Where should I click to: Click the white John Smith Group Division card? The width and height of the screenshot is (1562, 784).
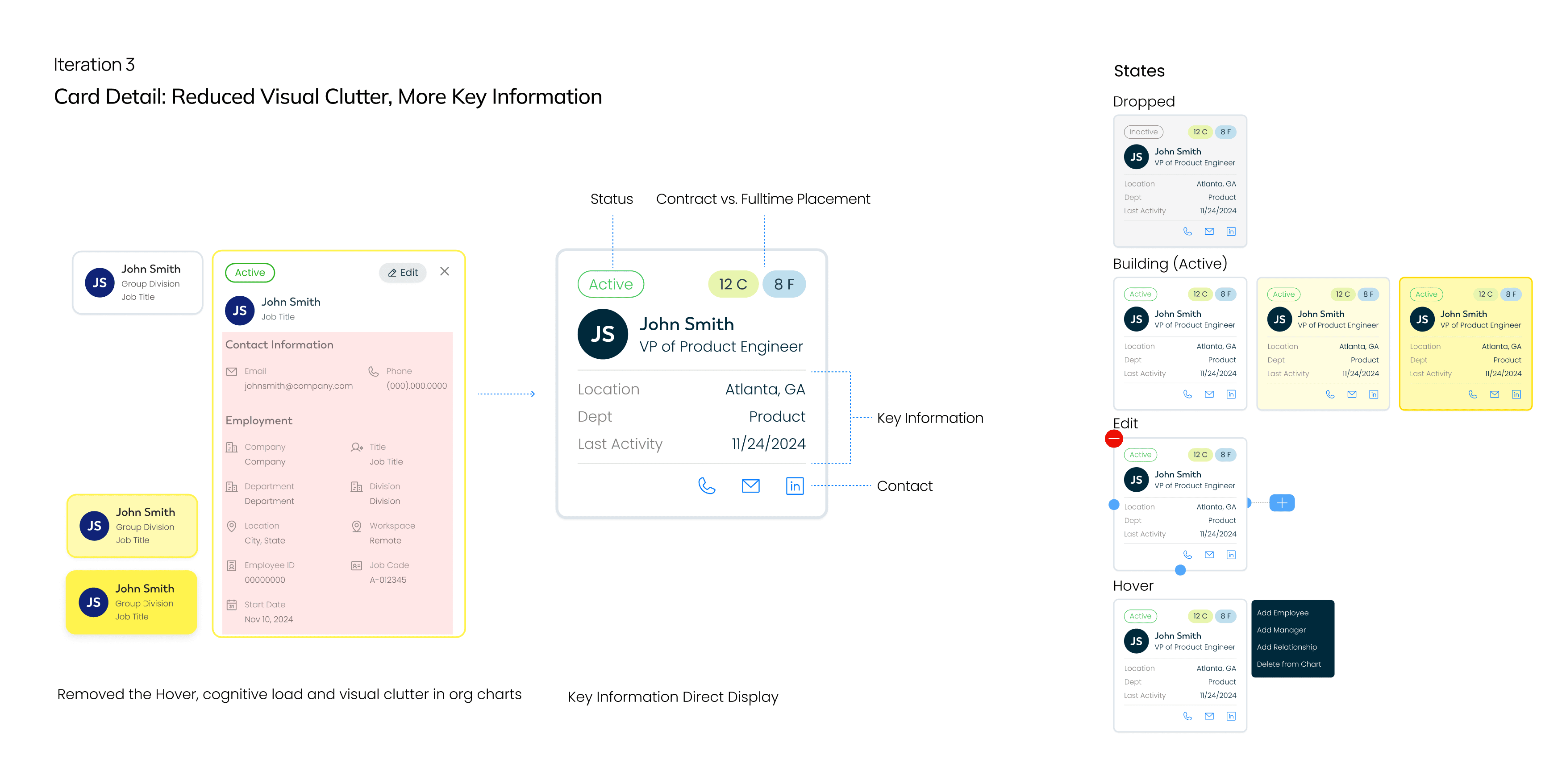137,283
